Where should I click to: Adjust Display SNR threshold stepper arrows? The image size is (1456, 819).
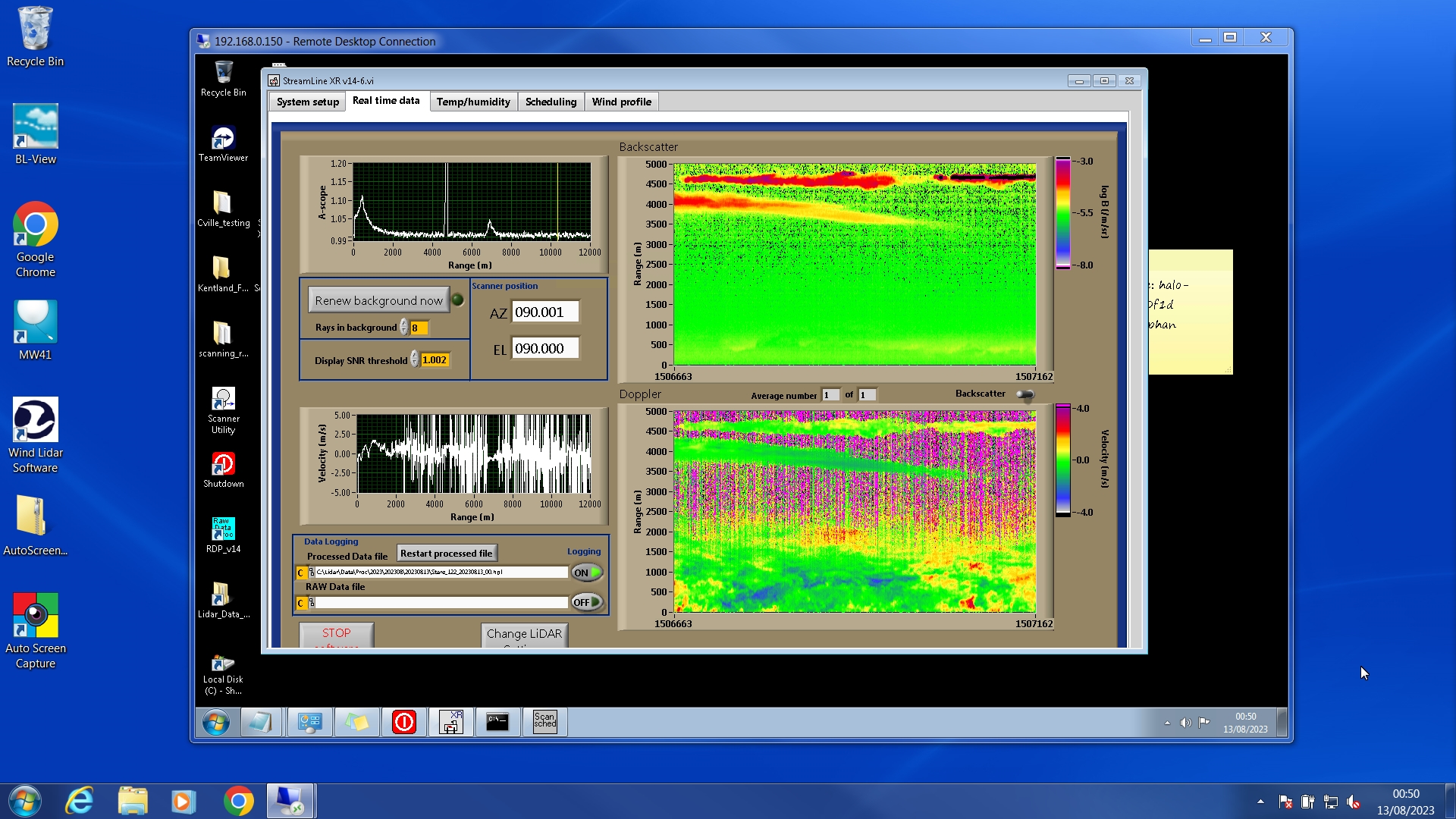415,359
